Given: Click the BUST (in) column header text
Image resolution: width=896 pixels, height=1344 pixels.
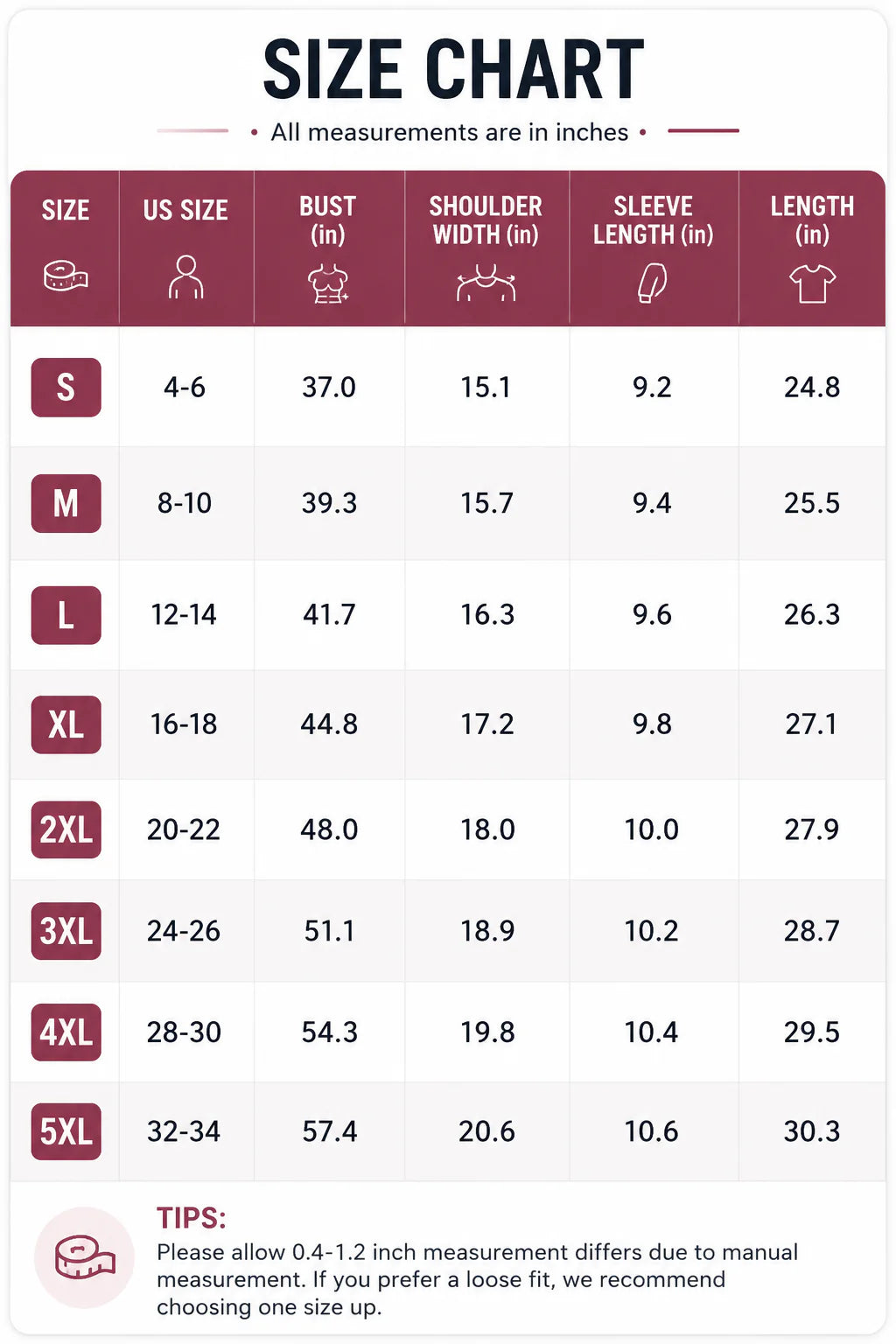Looking at the screenshot, I should [x=328, y=220].
